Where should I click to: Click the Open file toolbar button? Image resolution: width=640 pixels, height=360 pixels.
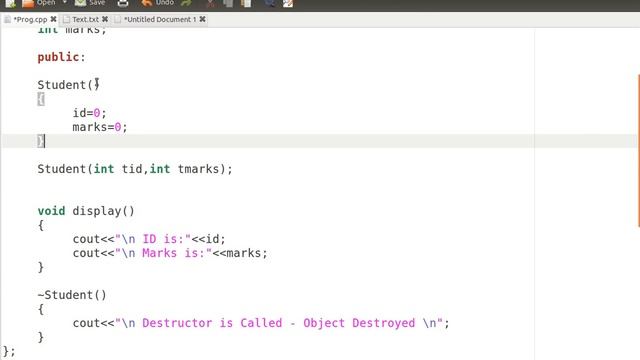[39, 3]
